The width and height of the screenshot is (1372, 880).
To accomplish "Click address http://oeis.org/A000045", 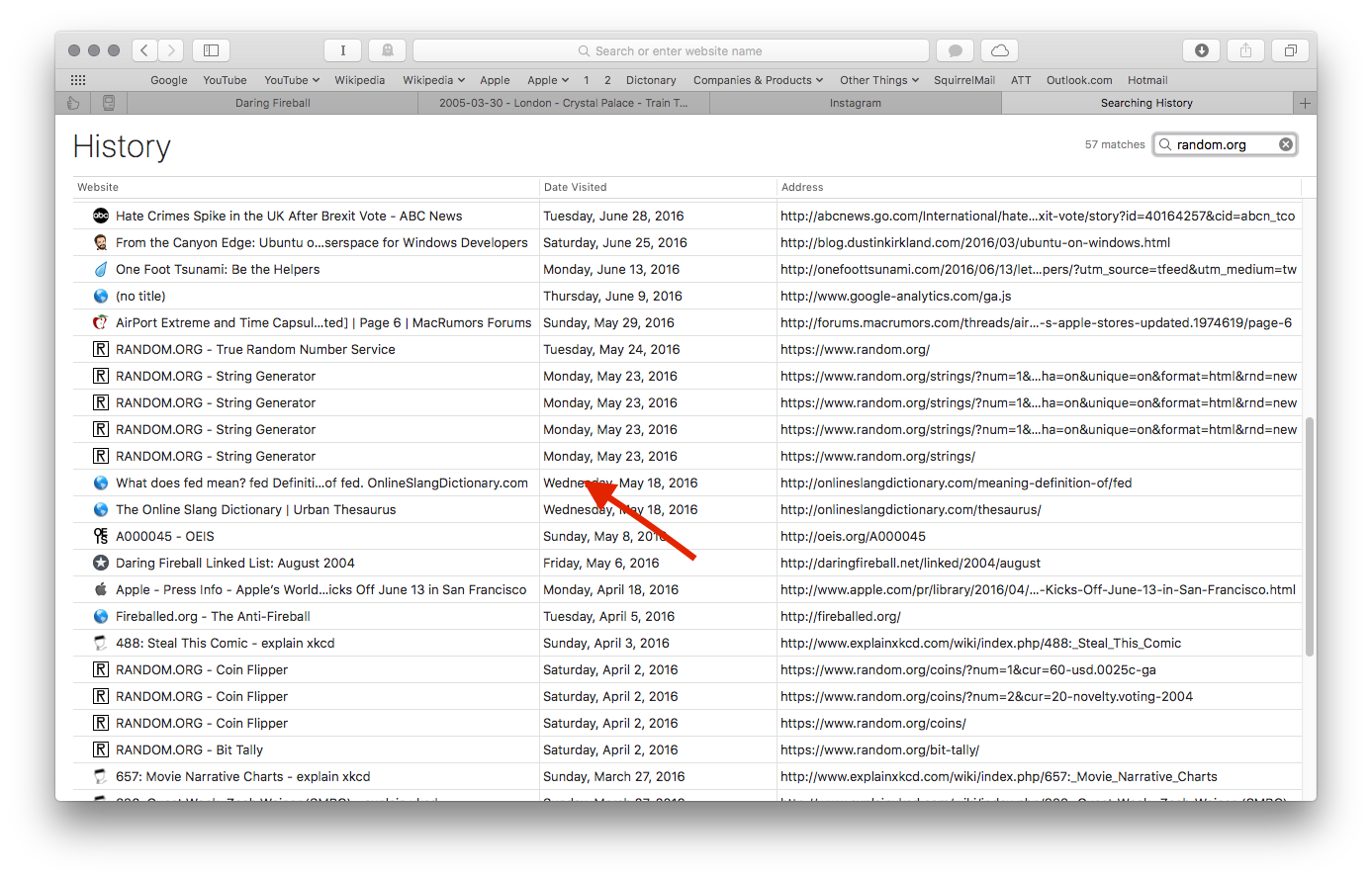I will (x=853, y=536).
